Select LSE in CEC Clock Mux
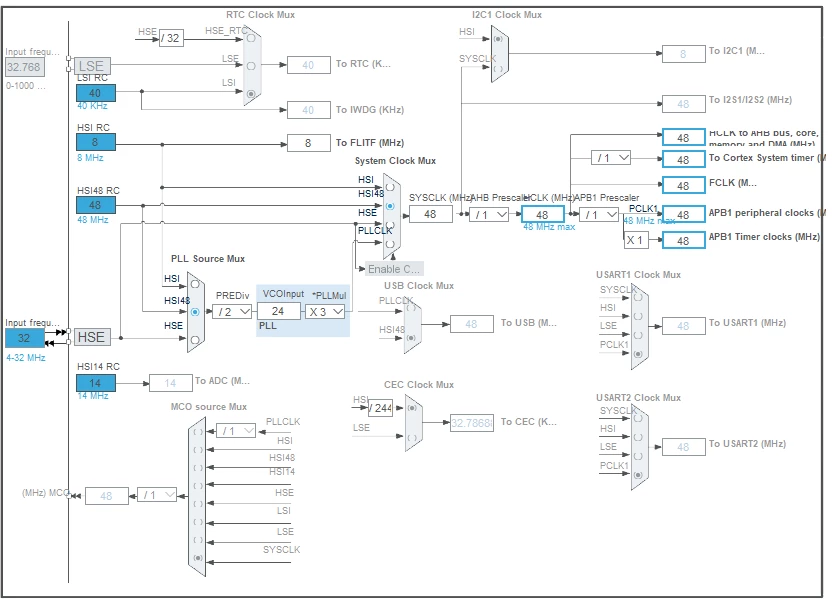Viewport: 832px width, 599px height. (x=412, y=438)
